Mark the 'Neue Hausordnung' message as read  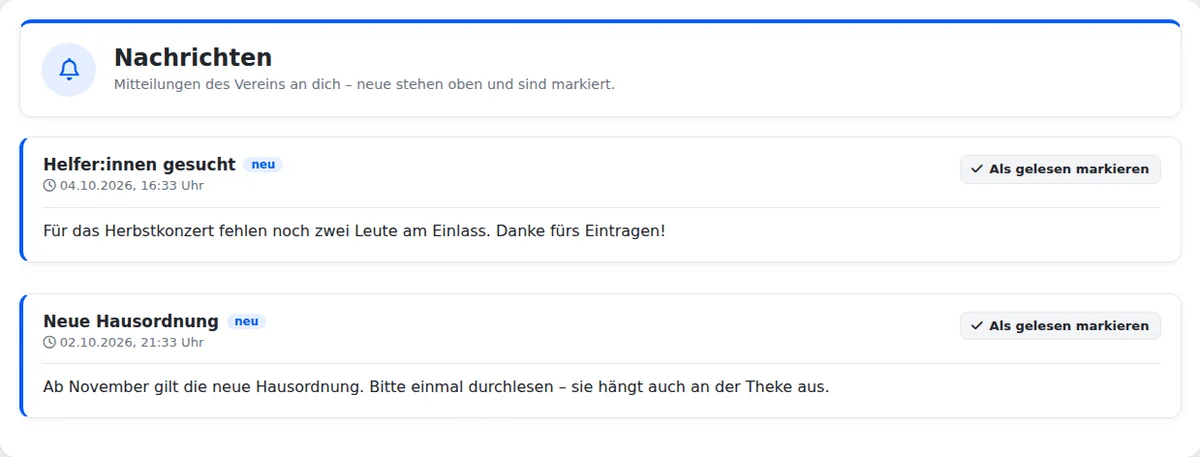pos(1060,326)
